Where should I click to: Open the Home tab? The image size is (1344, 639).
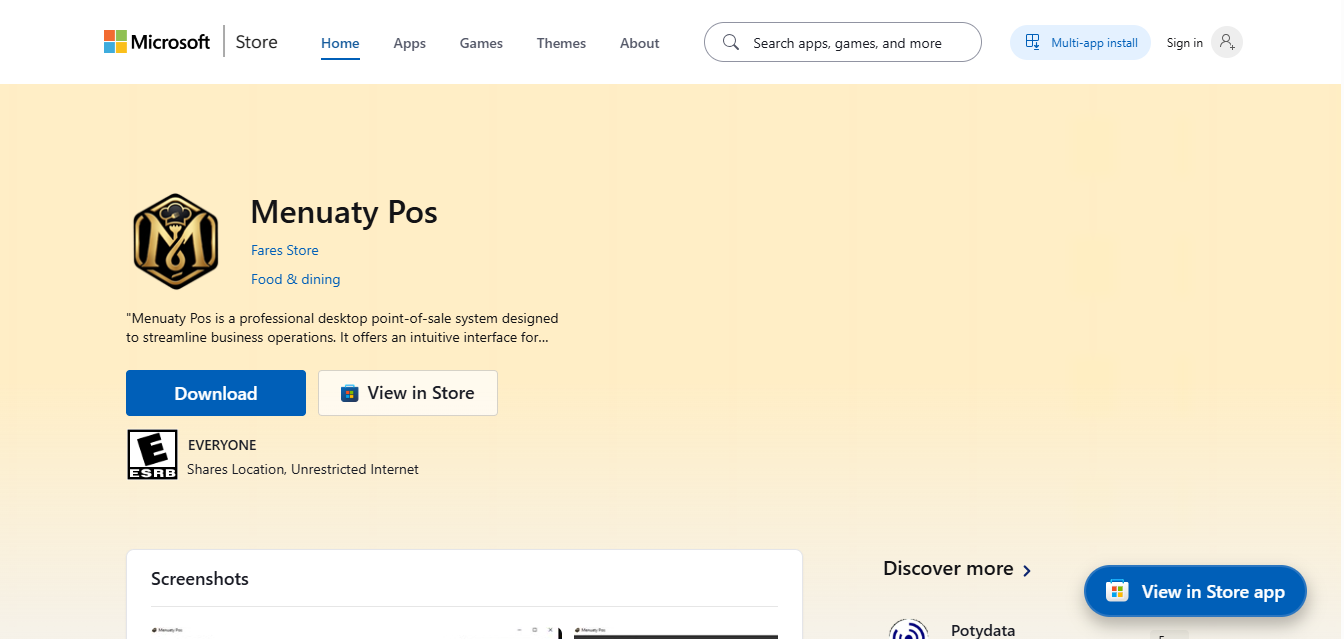pyautogui.click(x=340, y=43)
